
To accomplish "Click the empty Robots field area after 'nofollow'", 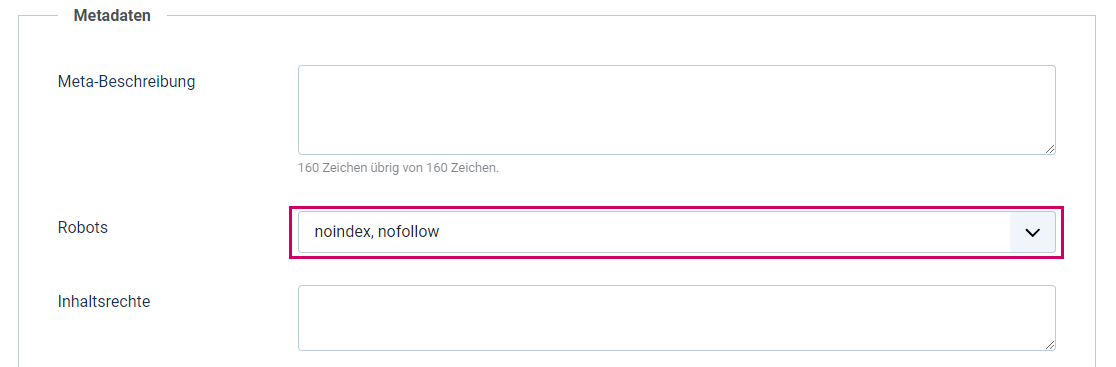I will point(725,232).
